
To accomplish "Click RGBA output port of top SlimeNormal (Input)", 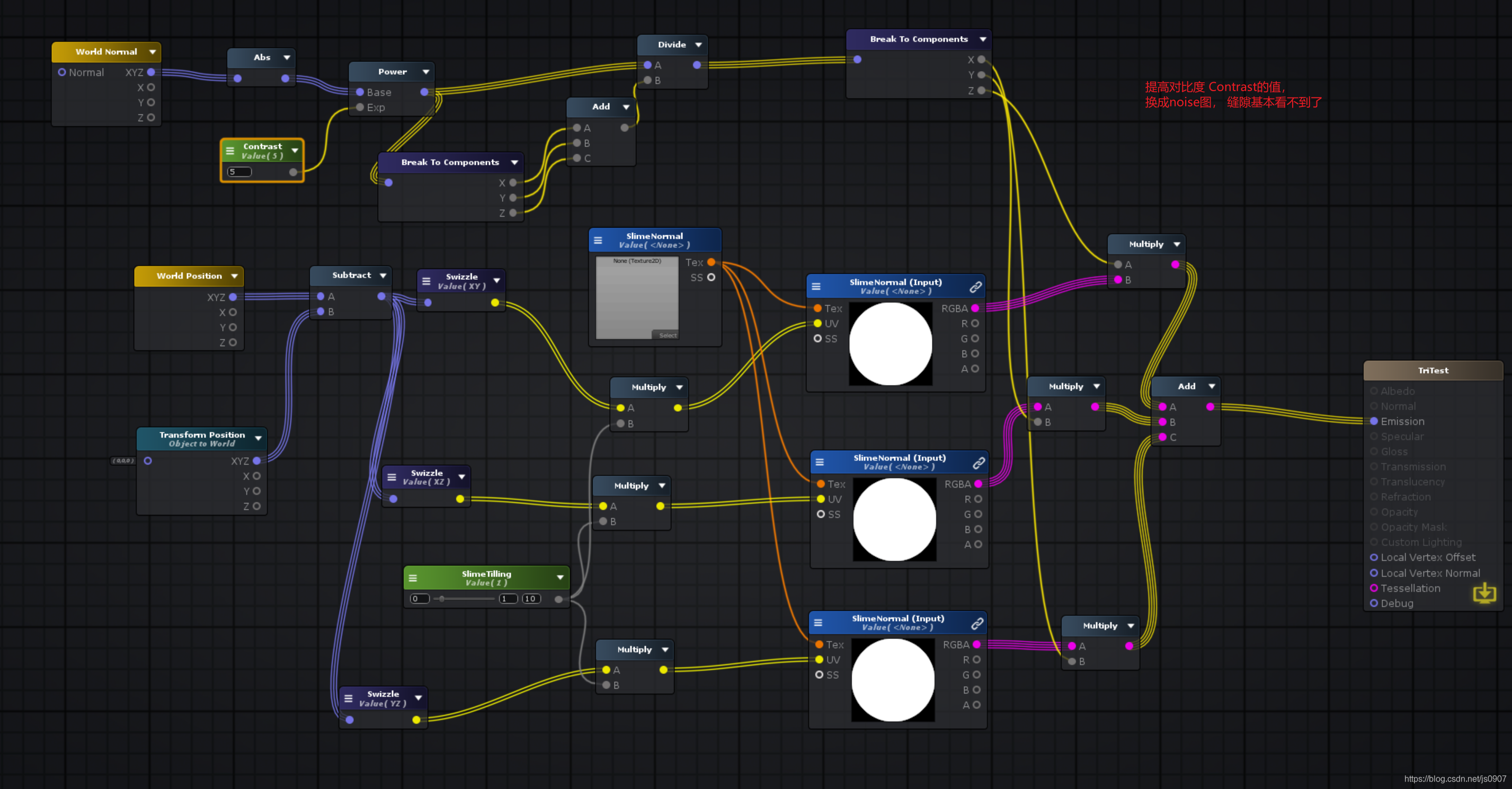I will point(975,308).
